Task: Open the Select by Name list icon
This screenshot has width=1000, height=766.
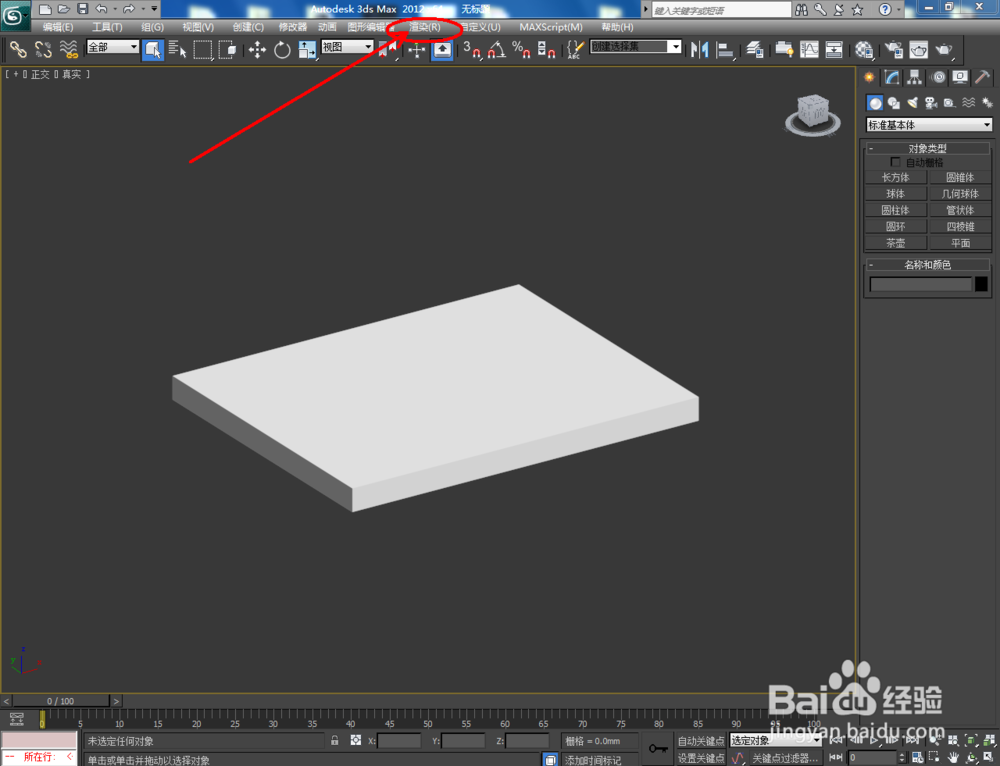Action: coord(177,49)
